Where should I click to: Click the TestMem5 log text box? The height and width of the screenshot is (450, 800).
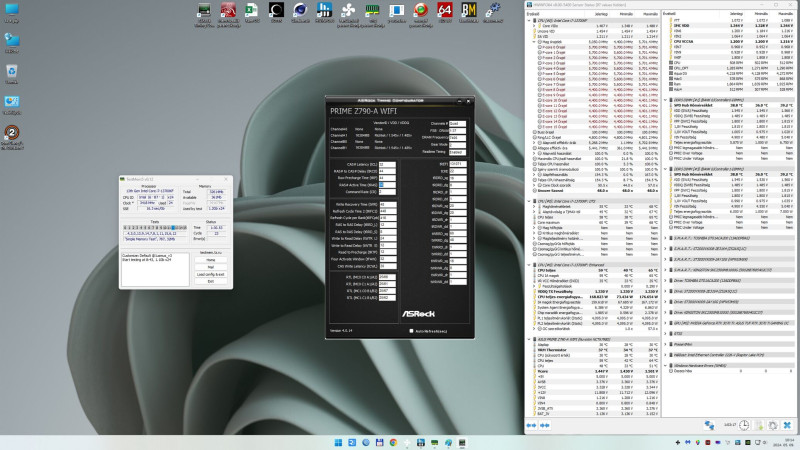tap(155, 269)
